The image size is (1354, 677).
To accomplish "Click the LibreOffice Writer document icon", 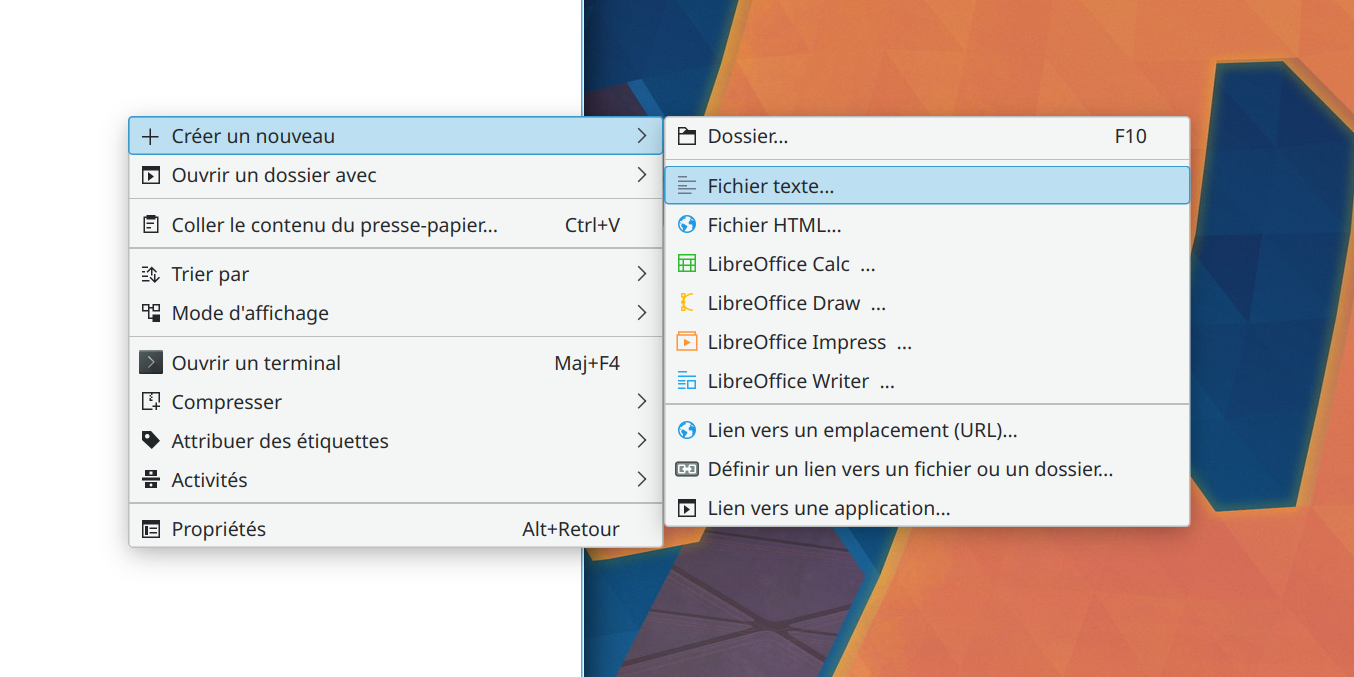I will pyautogui.click(x=686, y=381).
